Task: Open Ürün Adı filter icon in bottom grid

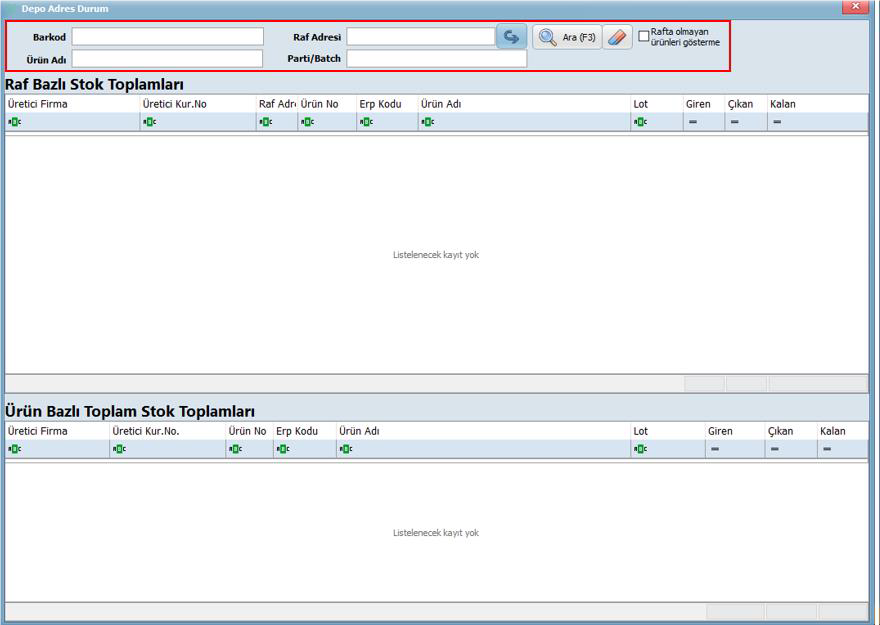Action: pyautogui.click(x=345, y=449)
